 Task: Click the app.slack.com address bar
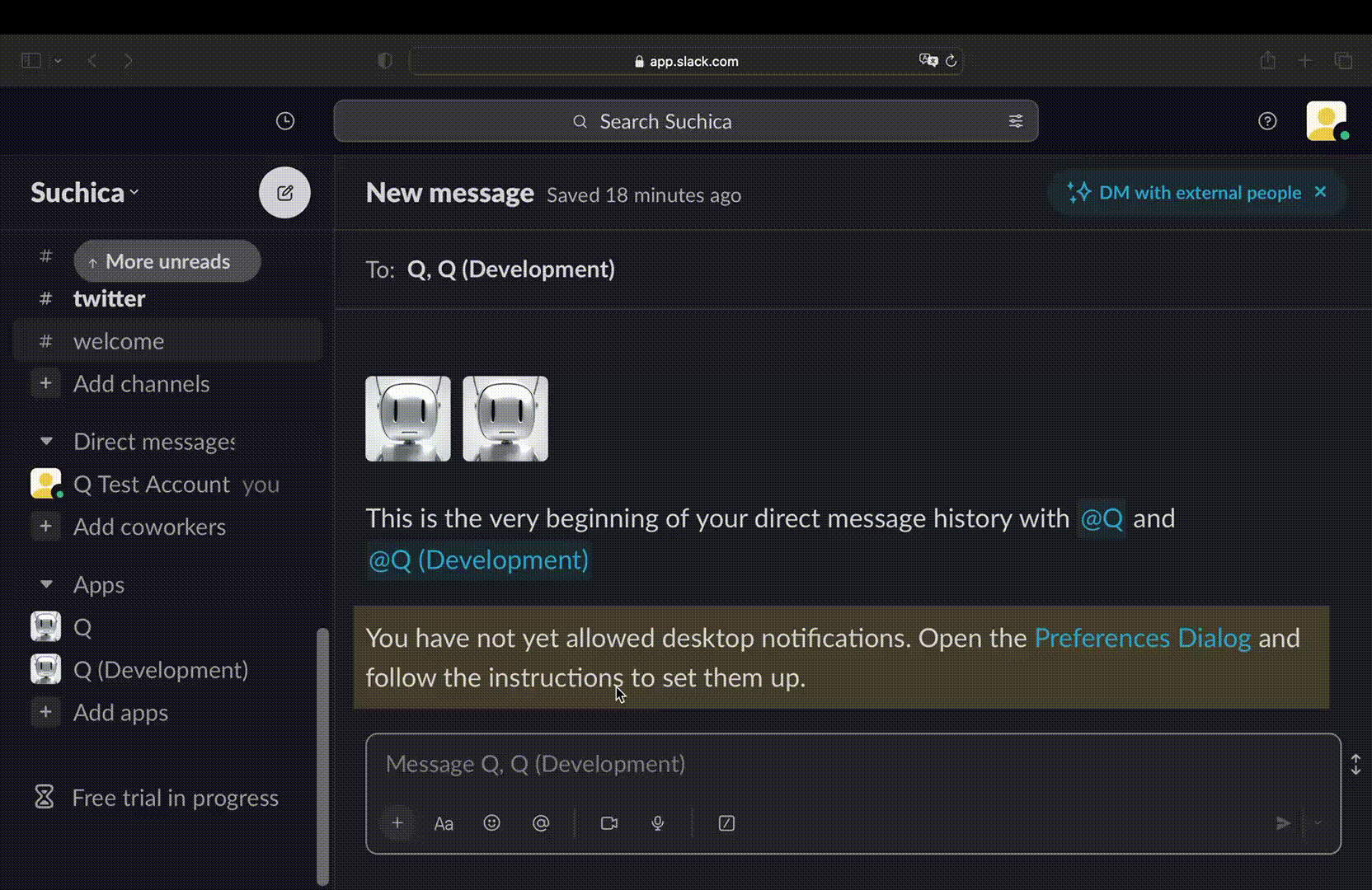[x=686, y=61]
